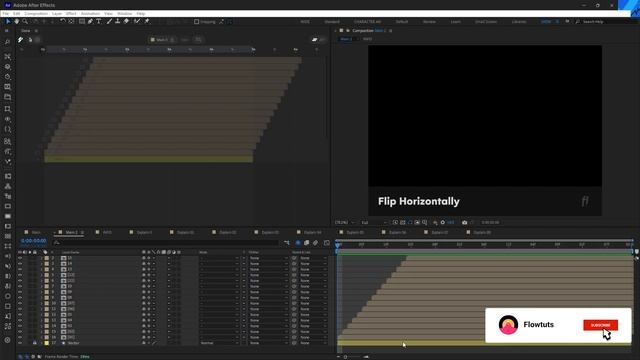Select the Clone Stamp tool
This screenshot has height=360, width=640.
[x=118, y=21]
